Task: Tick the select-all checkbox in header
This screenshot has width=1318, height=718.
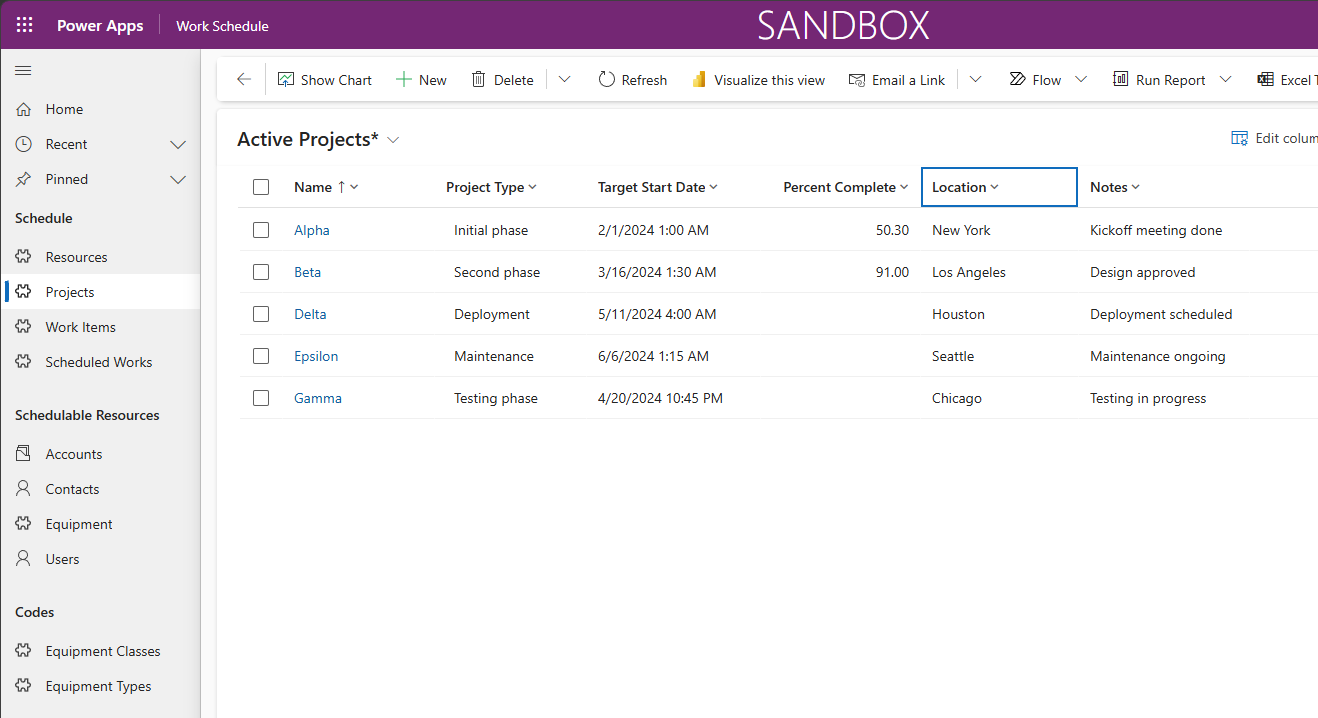Action: pyautogui.click(x=261, y=187)
